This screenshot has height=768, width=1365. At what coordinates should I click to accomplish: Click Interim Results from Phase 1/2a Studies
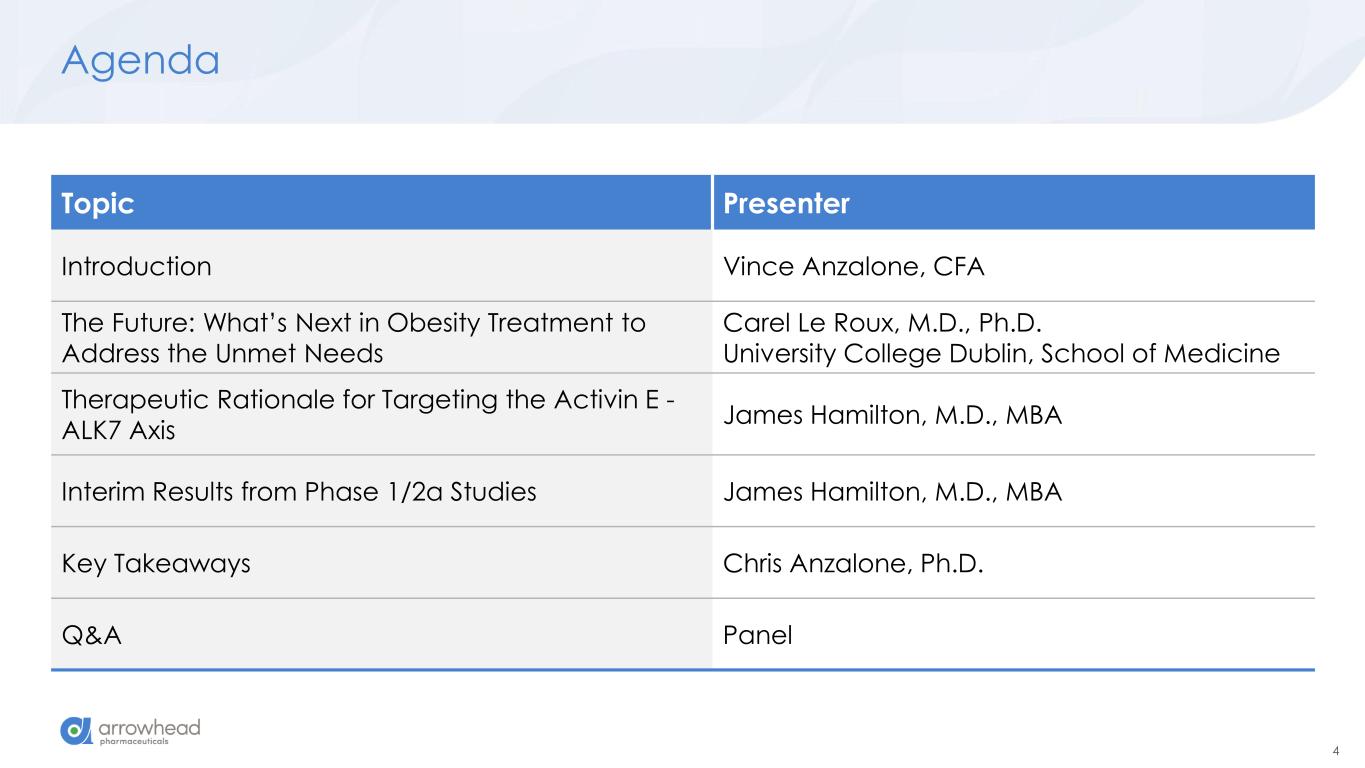(299, 492)
